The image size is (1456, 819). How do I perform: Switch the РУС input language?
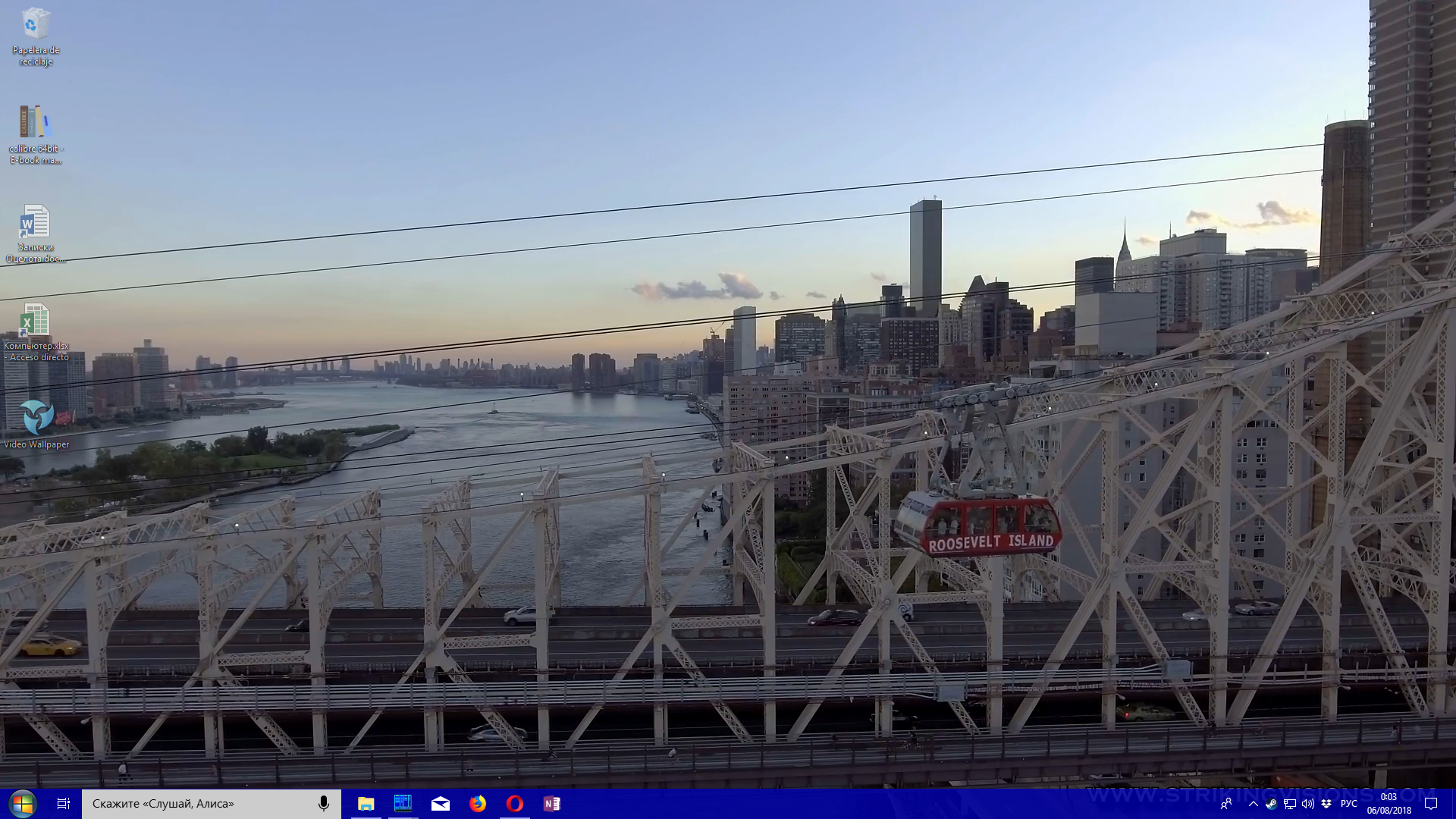pos(1348,804)
